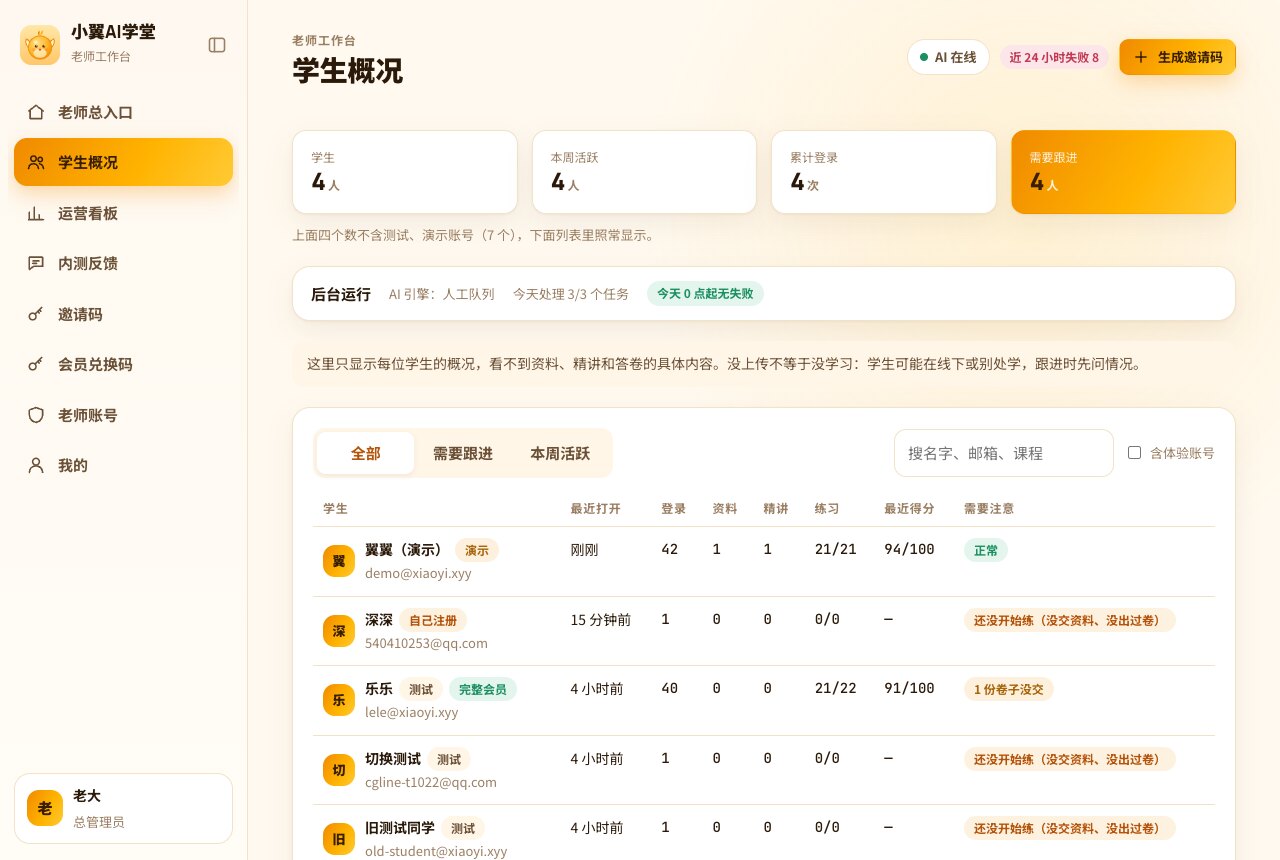Open the 需要跟进 summary card

coord(1123,172)
